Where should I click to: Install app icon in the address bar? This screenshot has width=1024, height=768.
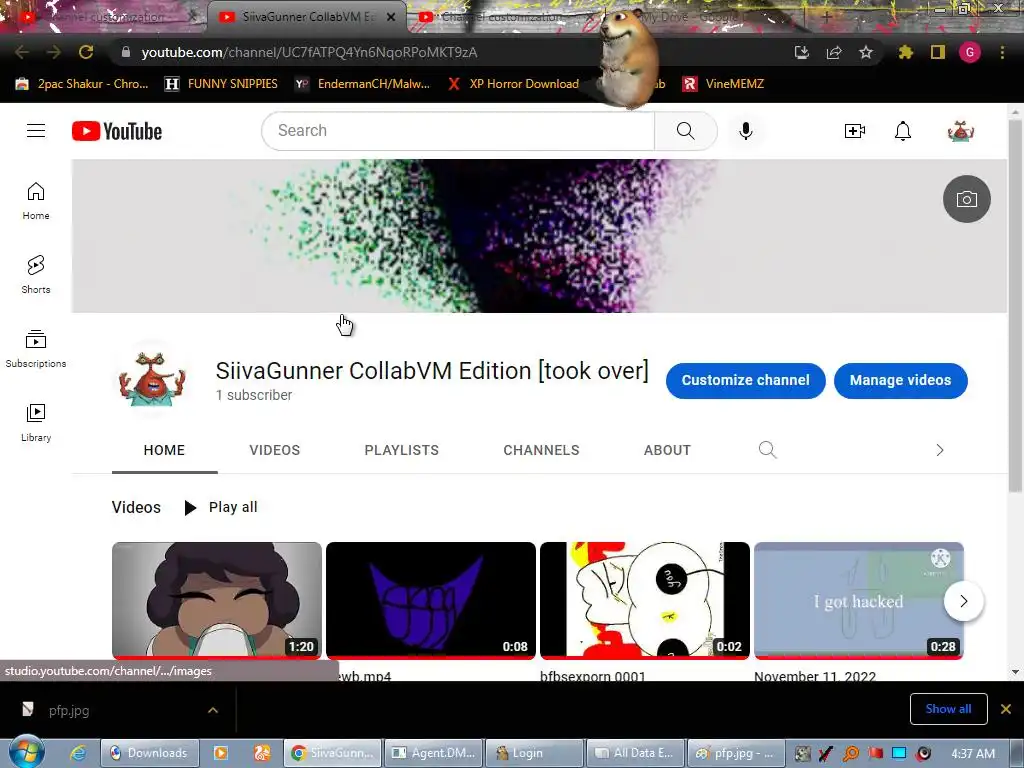[x=802, y=52]
